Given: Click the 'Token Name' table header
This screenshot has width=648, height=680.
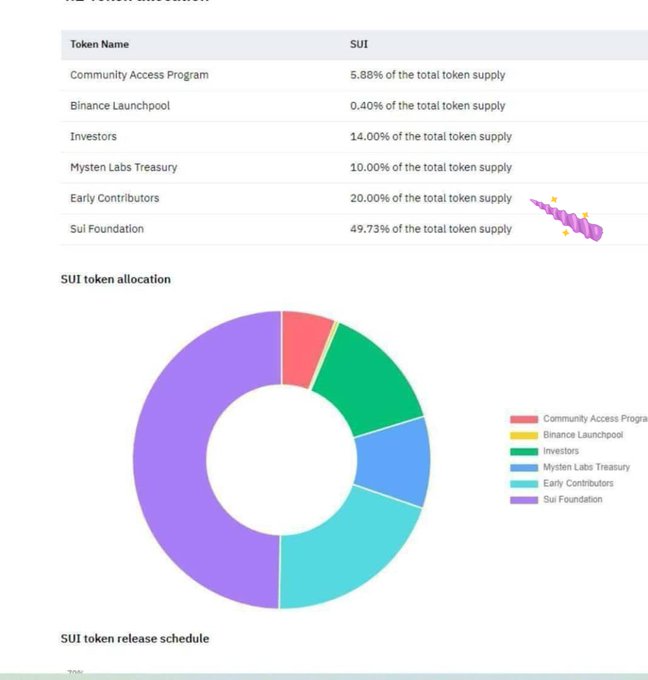Looking at the screenshot, I should point(99,44).
